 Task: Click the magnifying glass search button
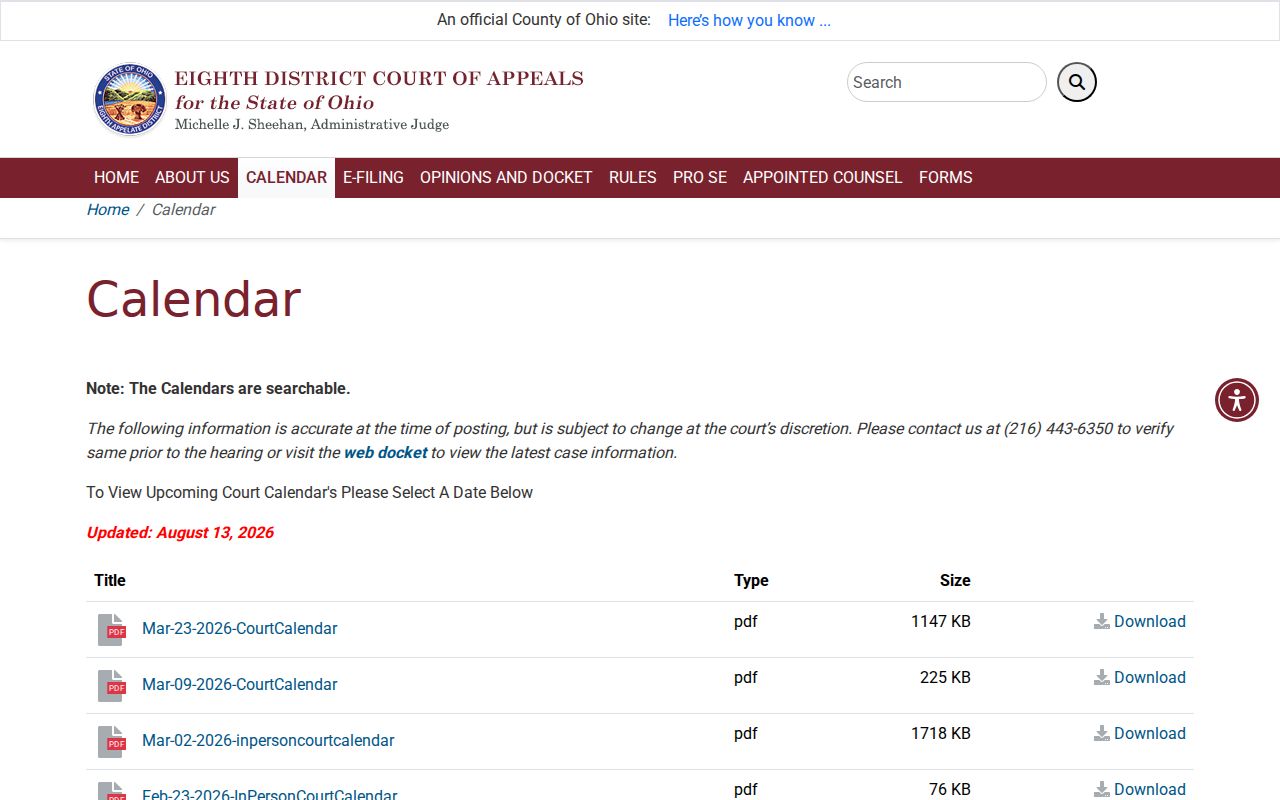click(1077, 82)
